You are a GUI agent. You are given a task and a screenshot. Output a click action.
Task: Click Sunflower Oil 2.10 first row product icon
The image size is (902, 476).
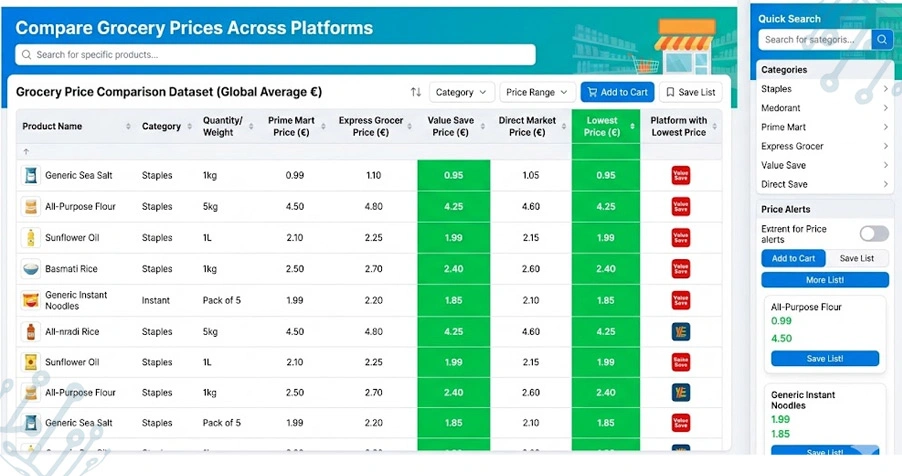coord(31,237)
